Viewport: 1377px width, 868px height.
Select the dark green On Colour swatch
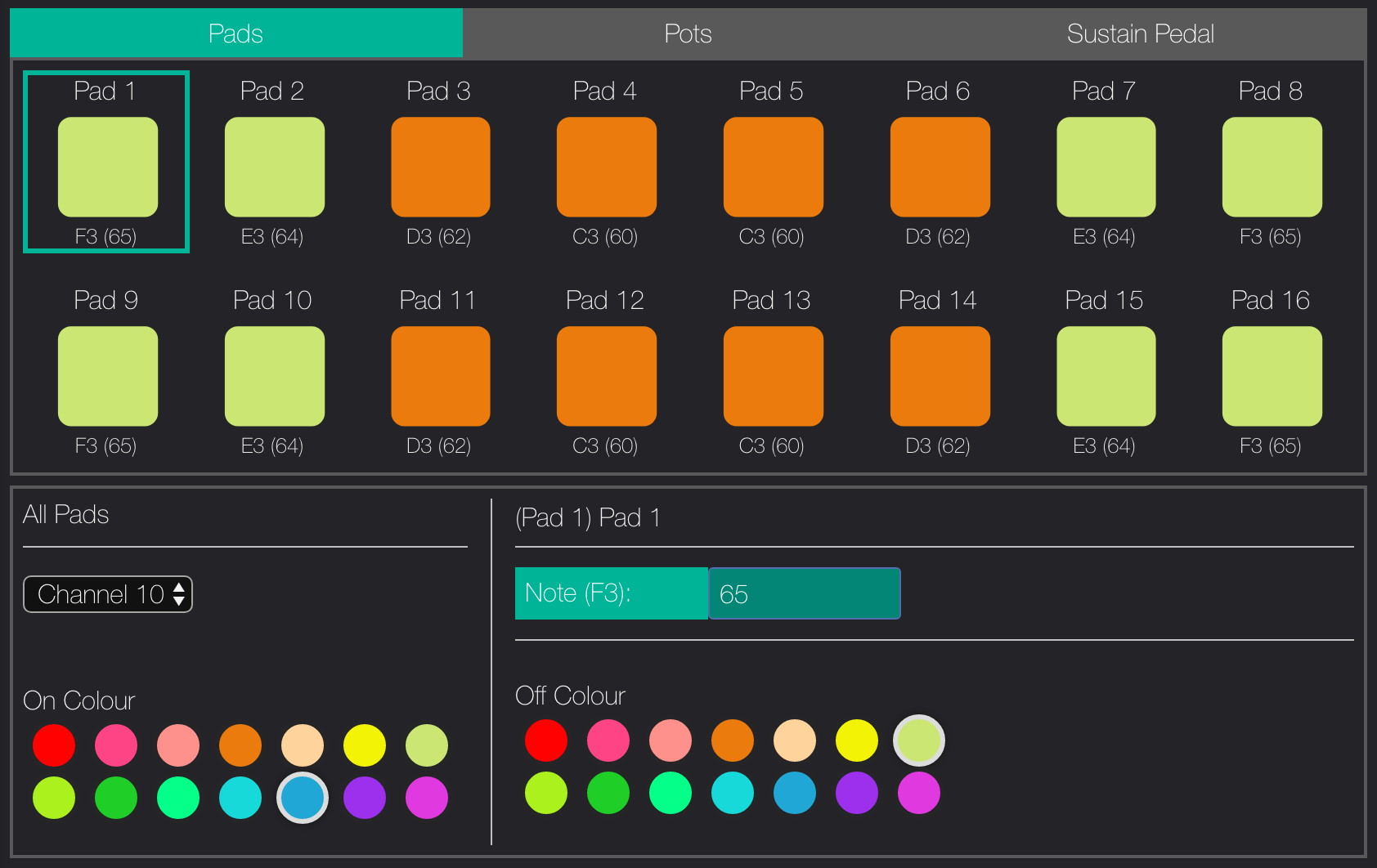point(116,798)
